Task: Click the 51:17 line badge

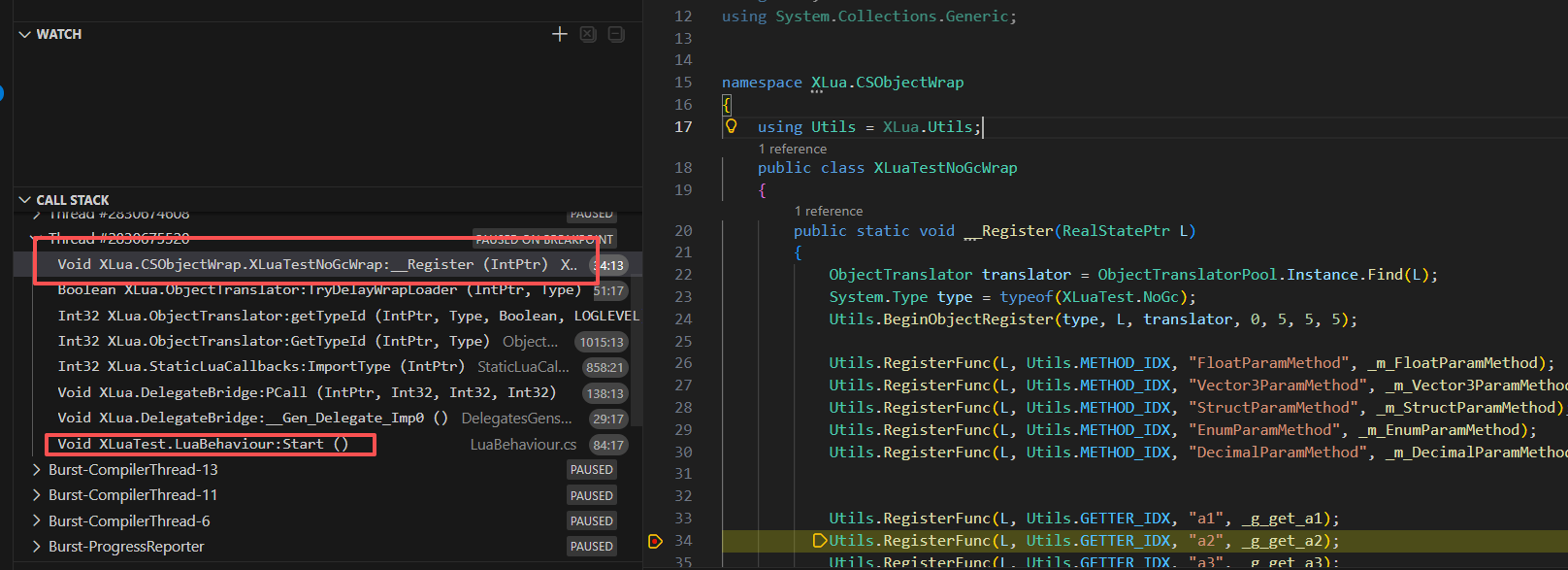Action: tap(608, 290)
